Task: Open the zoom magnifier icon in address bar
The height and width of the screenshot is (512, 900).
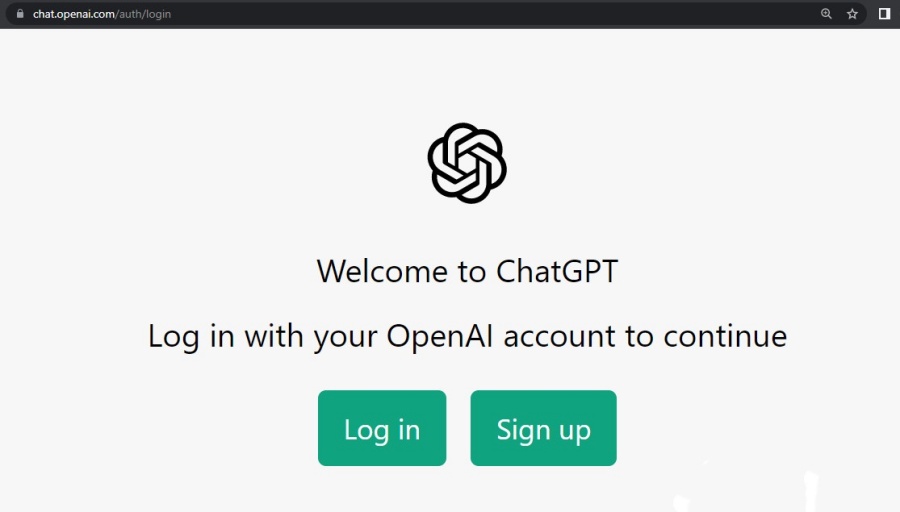Action: pos(826,14)
